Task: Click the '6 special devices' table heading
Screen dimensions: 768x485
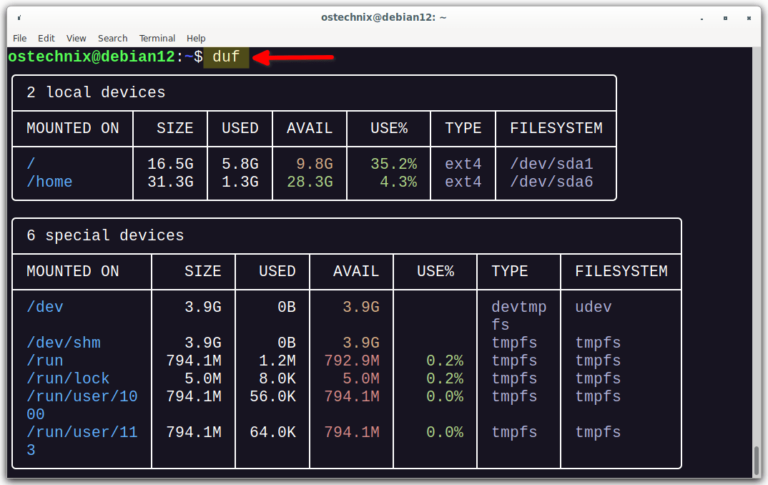Action: [105, 236]
